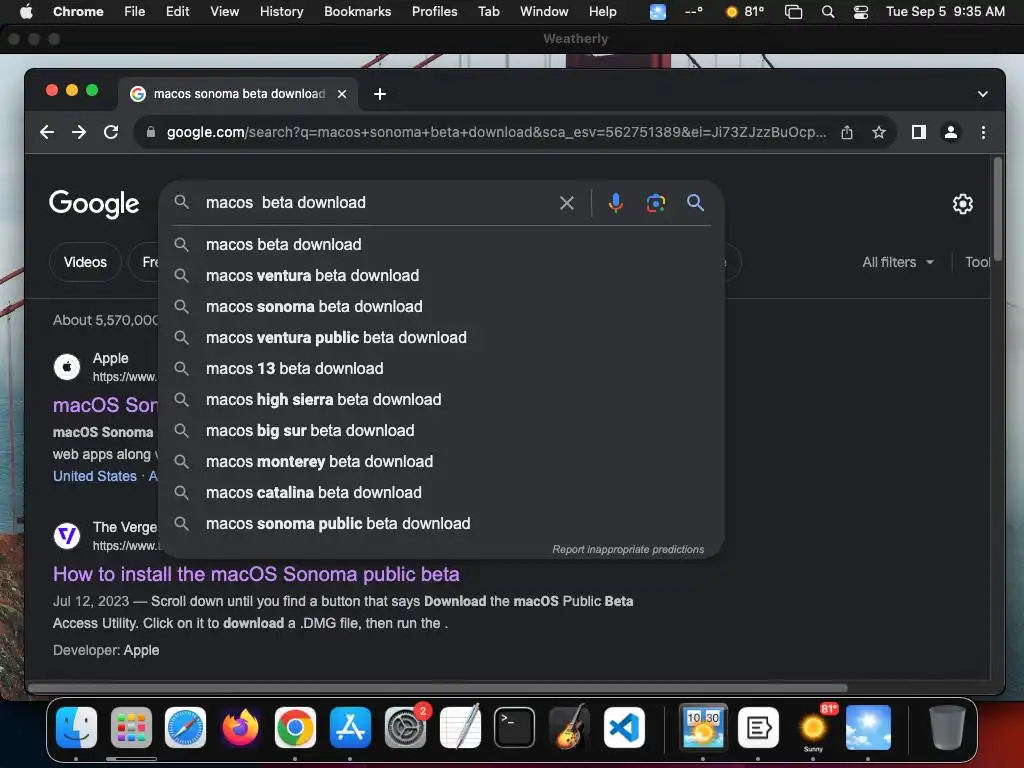This screenshot has height=768, width=1024.
Task: Open Terminal from the Dock
Action: tap(515, 728)
